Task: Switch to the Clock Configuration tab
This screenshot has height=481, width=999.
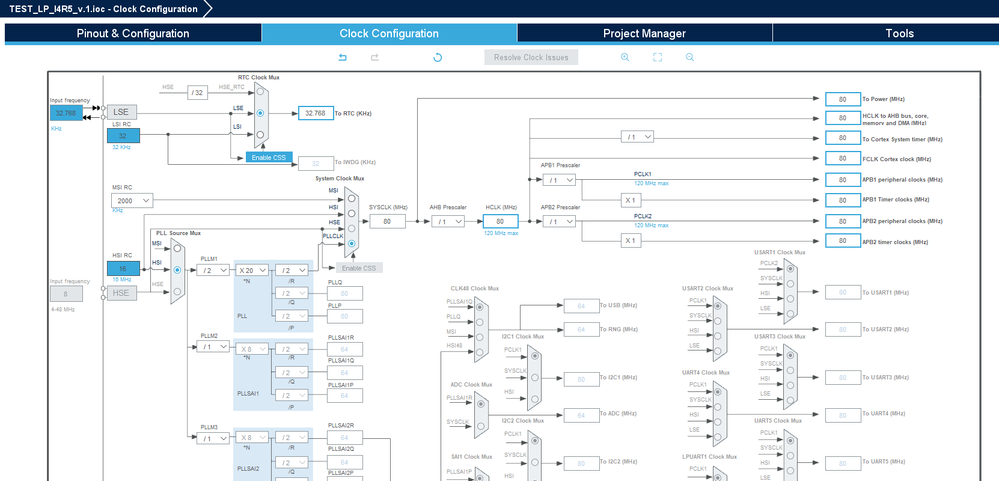Action: [389, 33]
